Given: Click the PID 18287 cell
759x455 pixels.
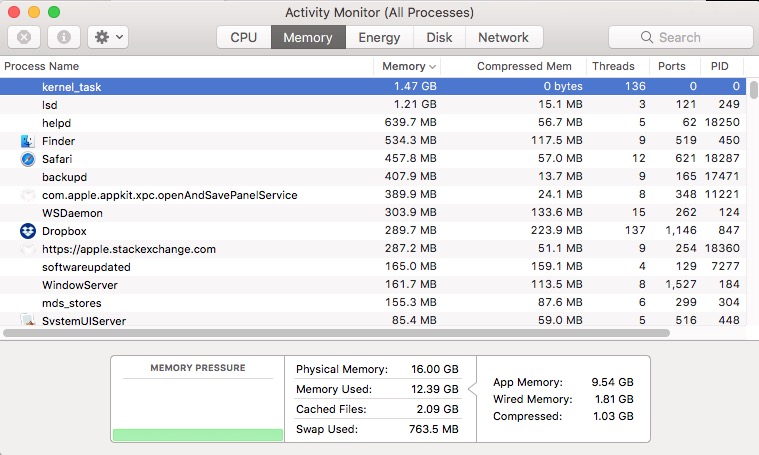Looking at the screenshot, I should click(x=722, y=158).
